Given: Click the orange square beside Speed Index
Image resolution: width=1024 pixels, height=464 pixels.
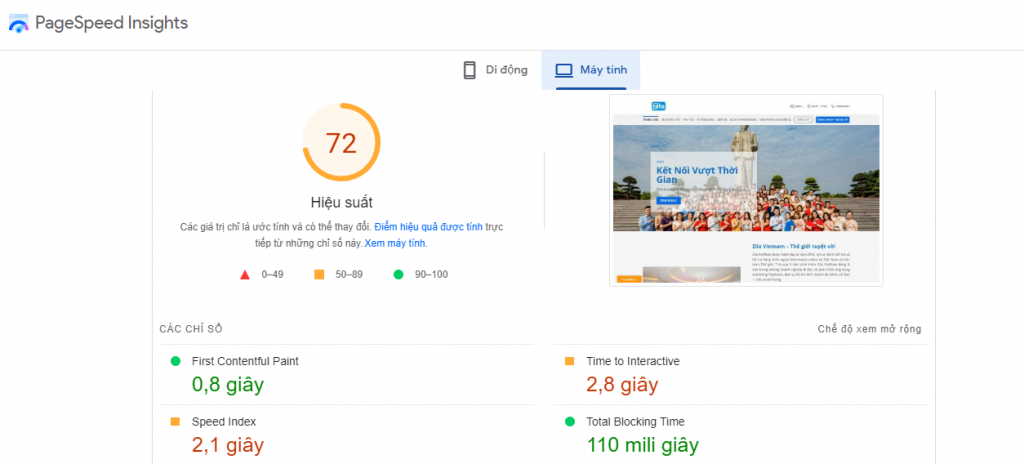Looking at the screenshot, I should [175, 422].
